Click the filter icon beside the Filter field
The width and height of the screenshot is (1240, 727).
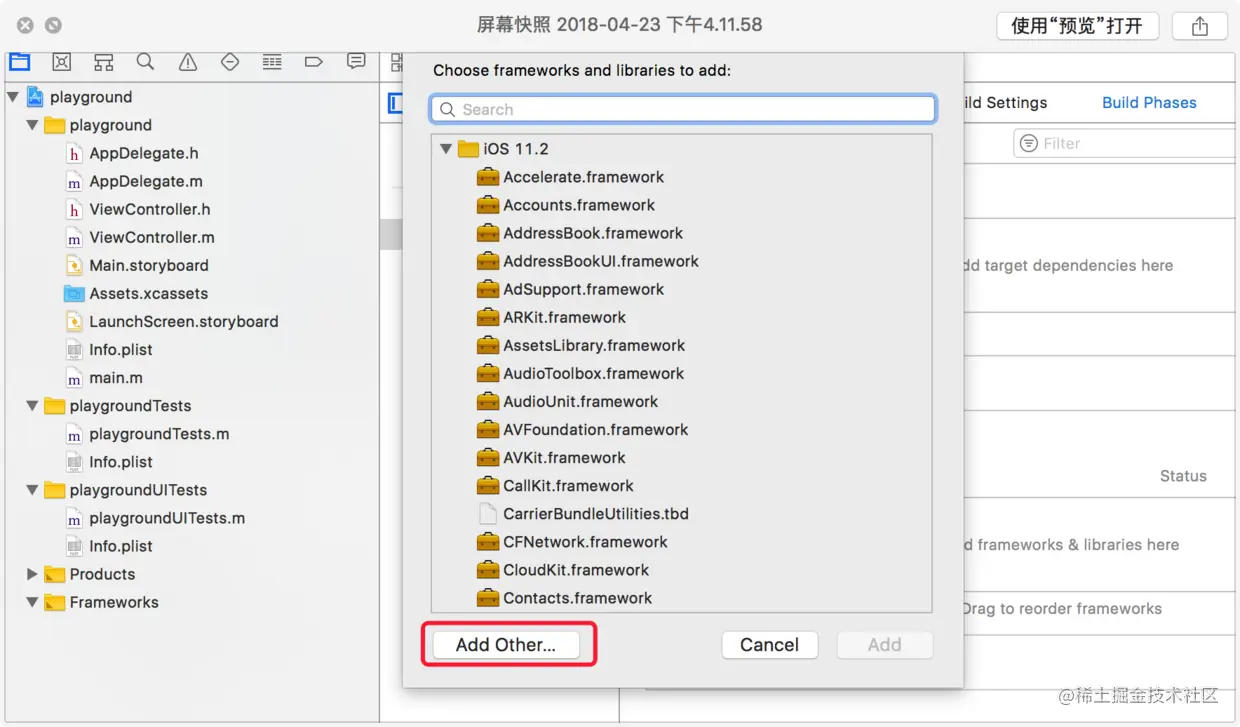click(x=1028, y=144)
